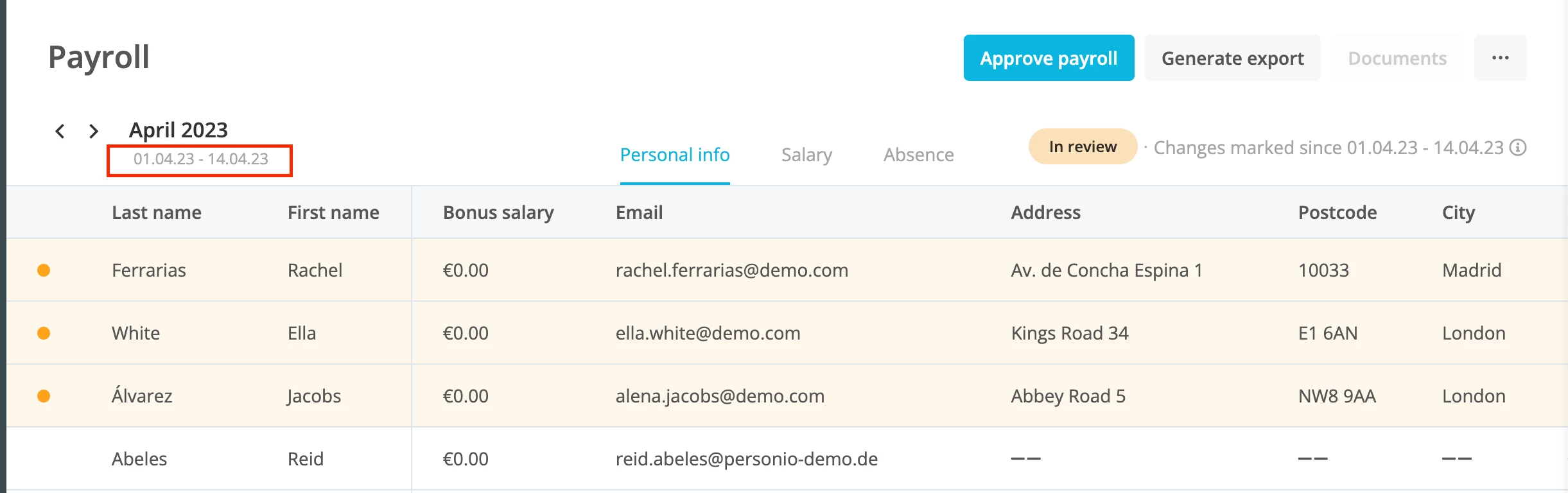Click the April 2023 period heading
Image resolution: width=1568 pixels, height=493 pixels.
coord(179,130)
